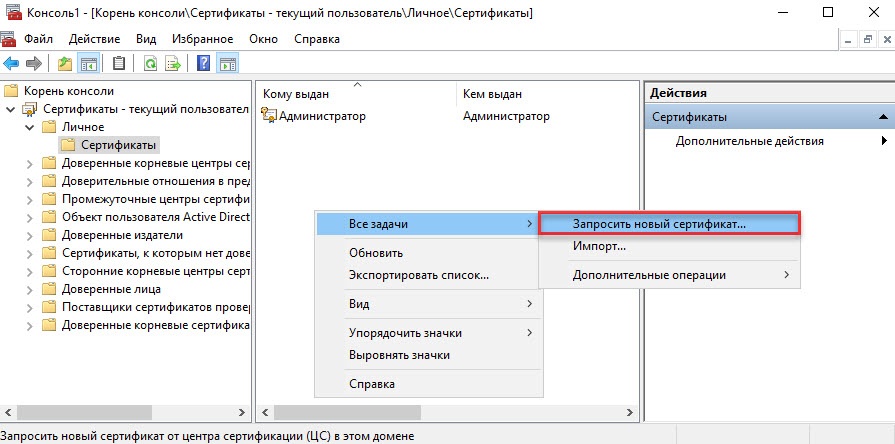Expand Доверительные отношения в предприятии node
Image resolution: width=895 pixels, height=444 pixels.
30,181
